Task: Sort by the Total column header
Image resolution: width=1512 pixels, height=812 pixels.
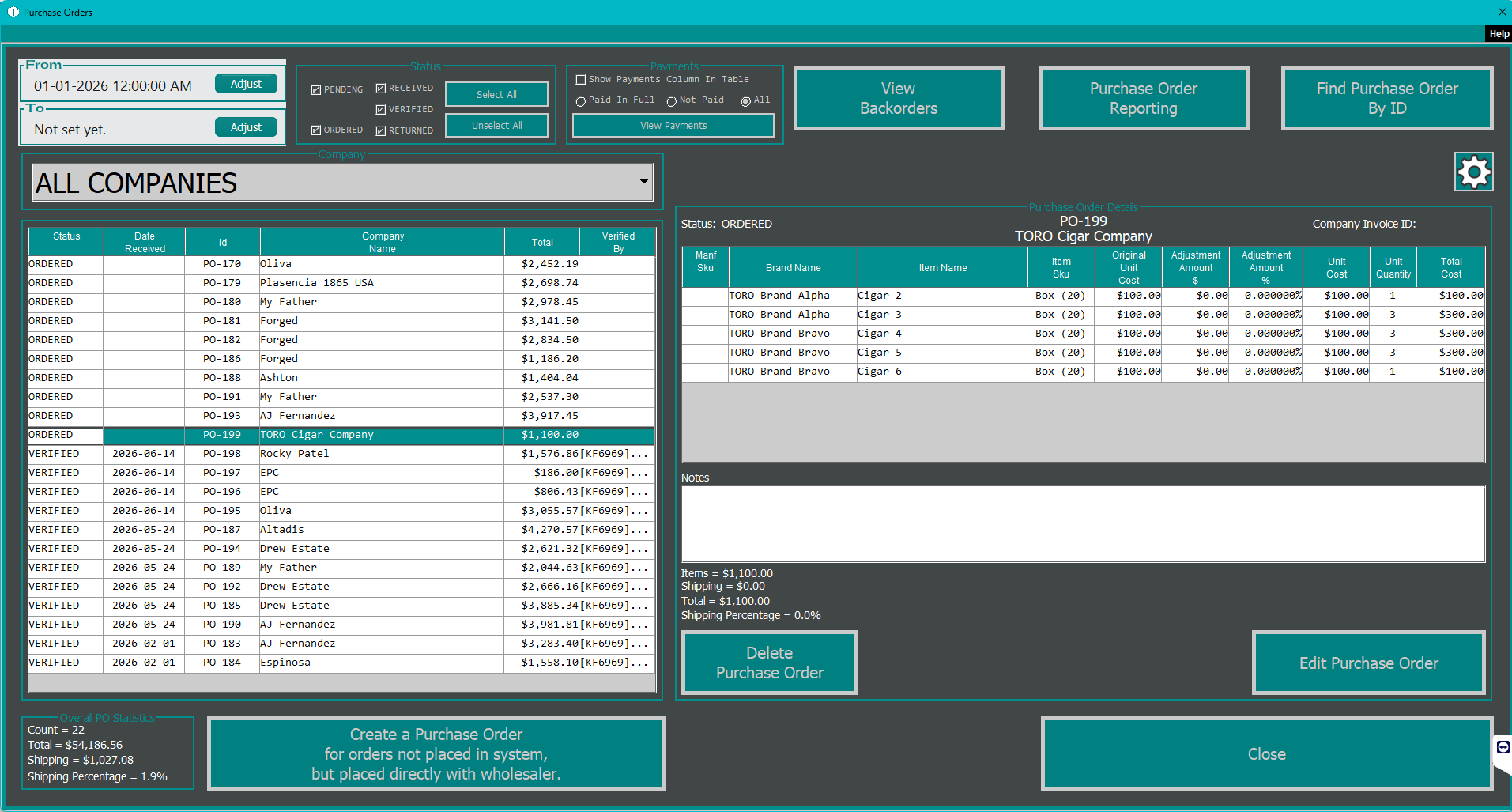Action: pyautogui.click(x=542, y=242)
